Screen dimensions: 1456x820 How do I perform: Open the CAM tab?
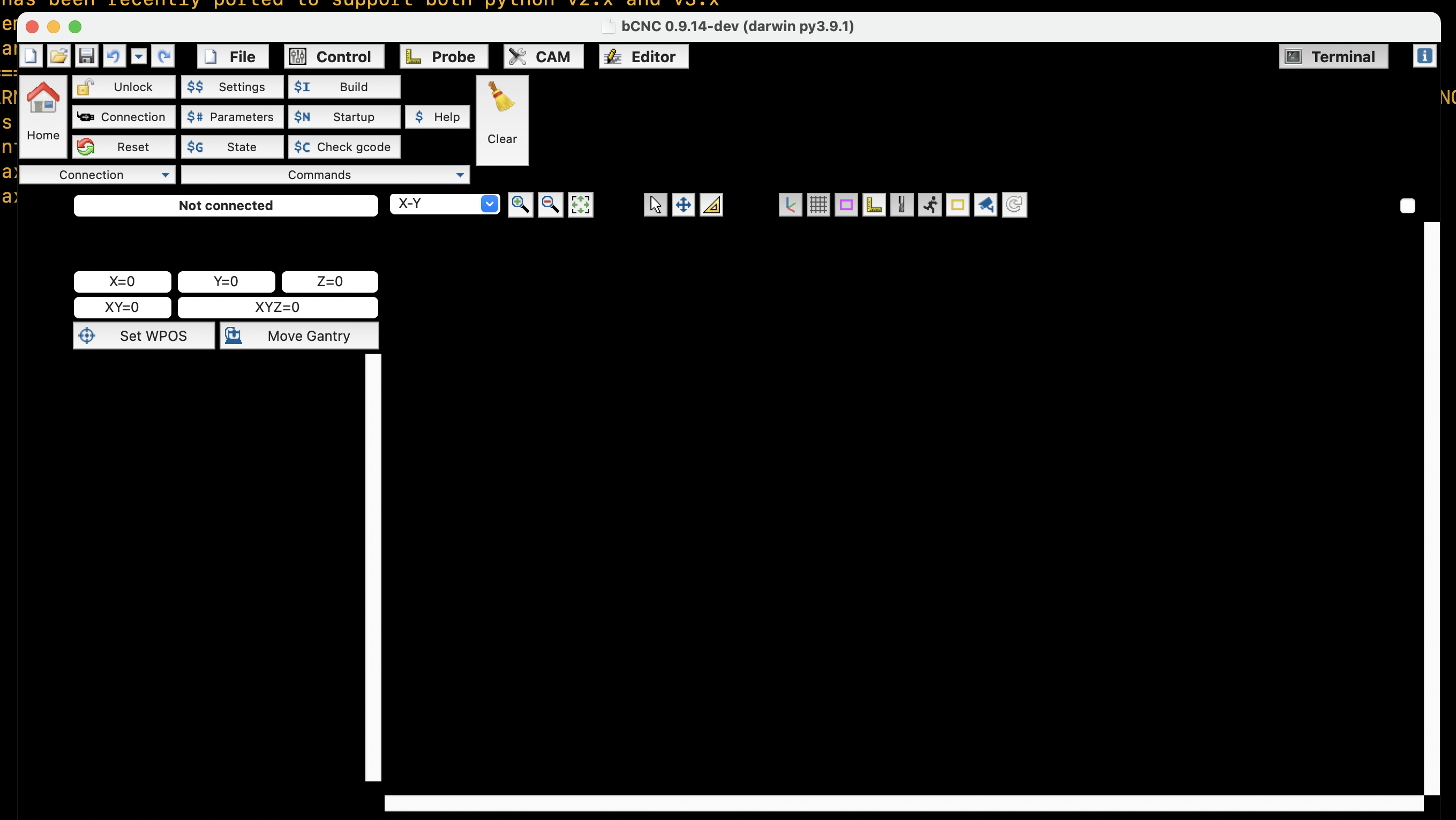point(543,57)
